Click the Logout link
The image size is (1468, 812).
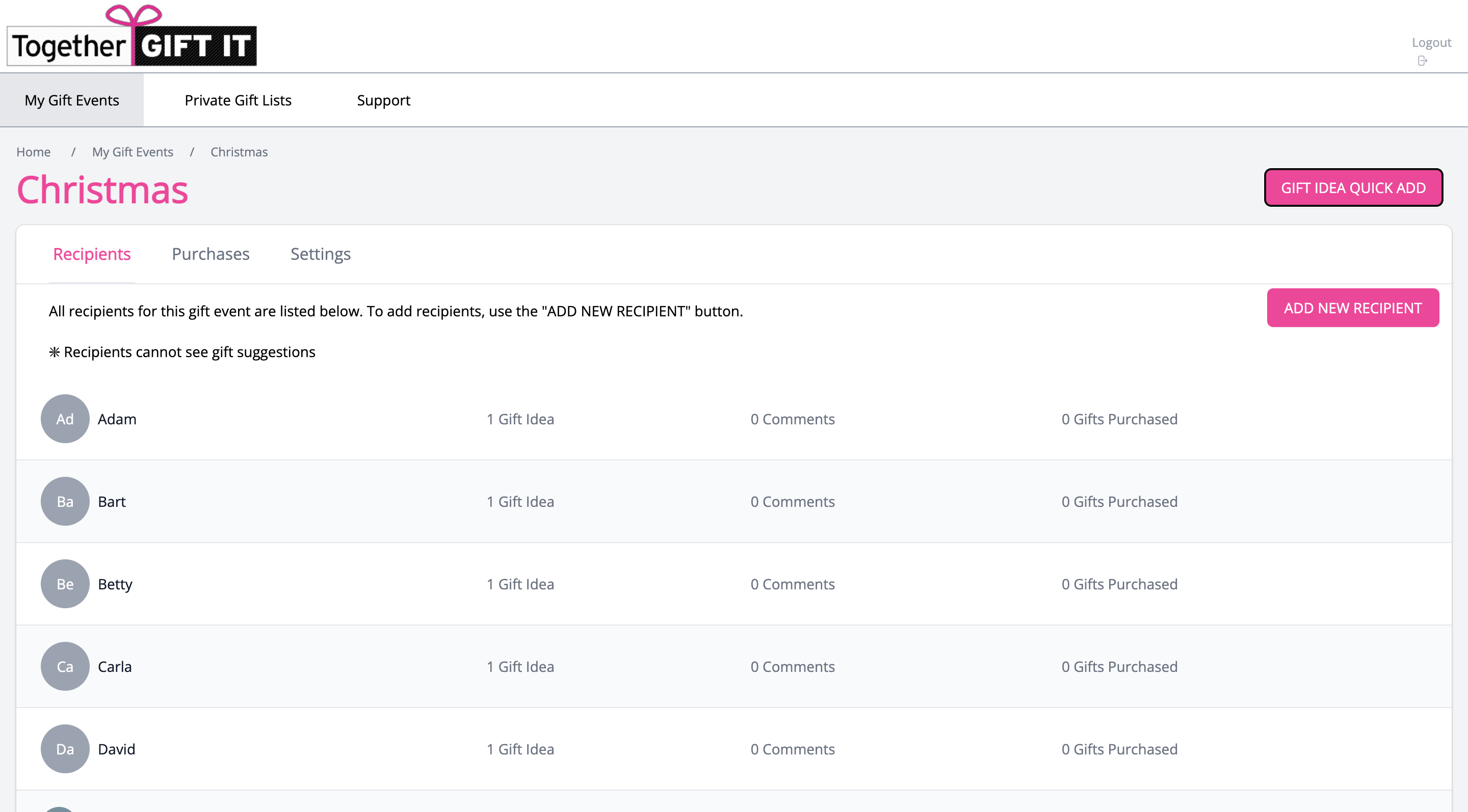point(1431,42)
